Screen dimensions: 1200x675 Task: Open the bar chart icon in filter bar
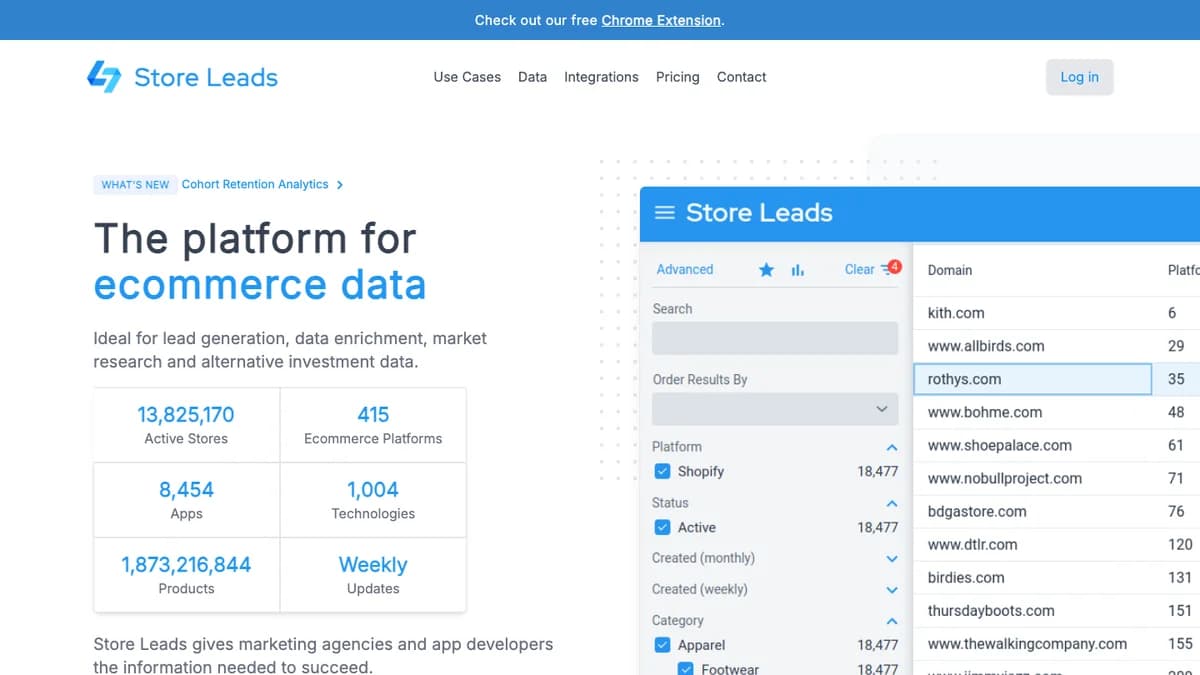pyautogui.click(x=797, y=270)
